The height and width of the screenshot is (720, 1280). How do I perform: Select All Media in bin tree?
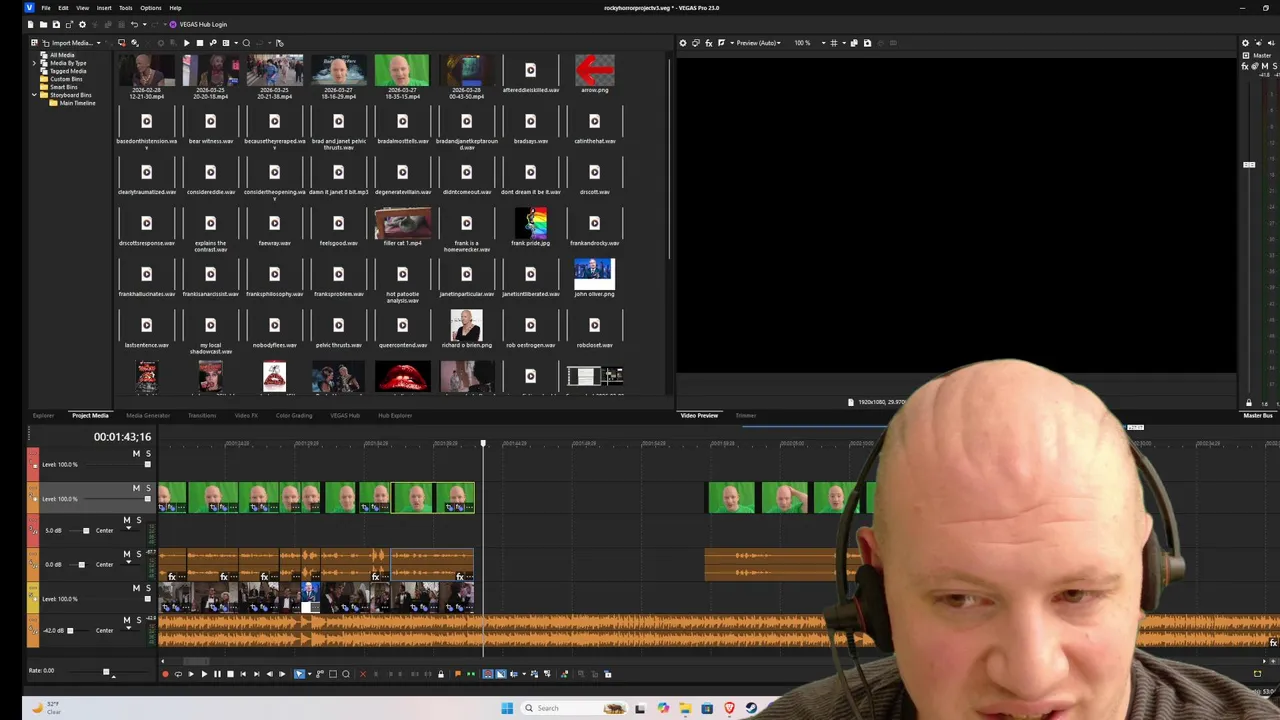point(62,55)
